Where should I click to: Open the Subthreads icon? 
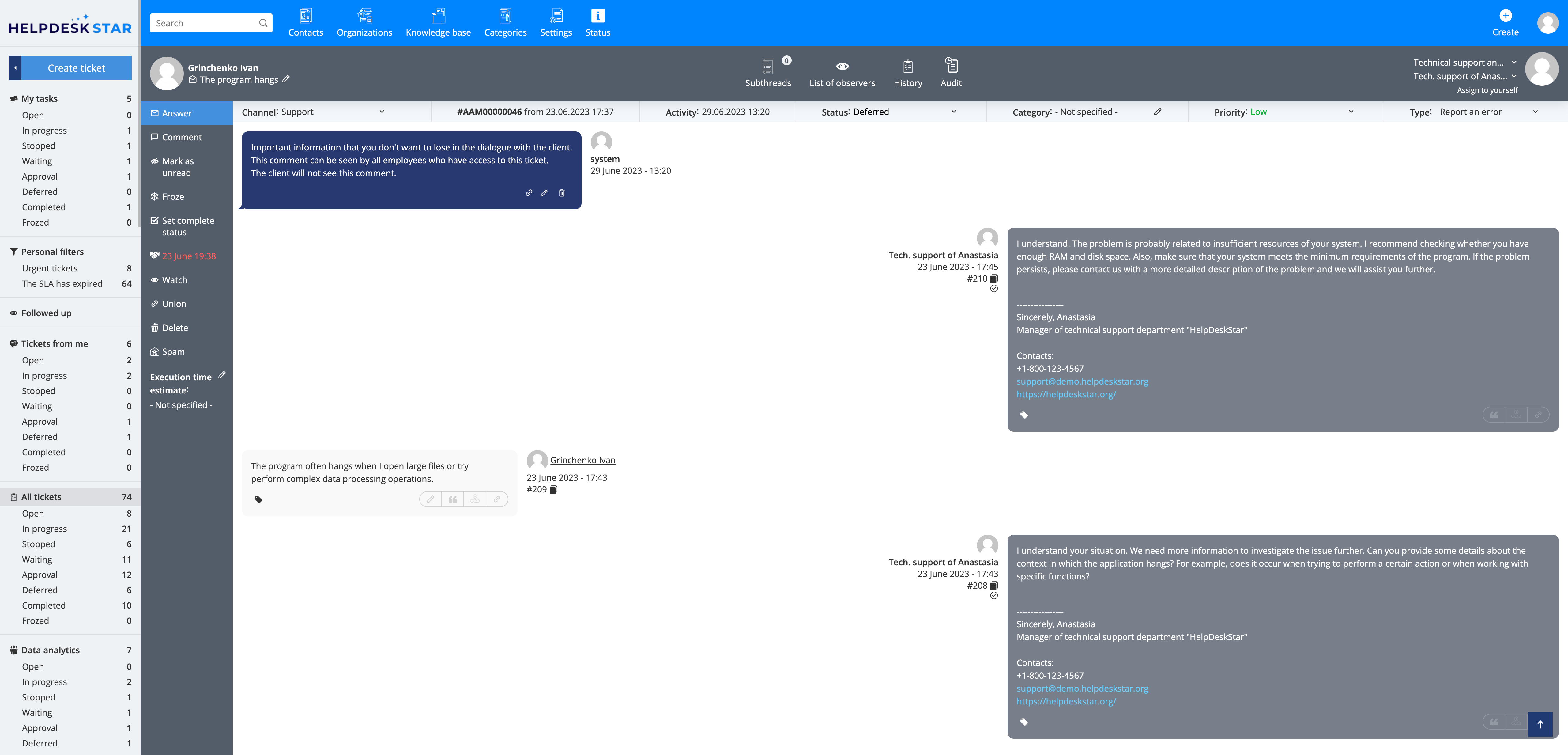pyautogui.click(x=767, y=66)
